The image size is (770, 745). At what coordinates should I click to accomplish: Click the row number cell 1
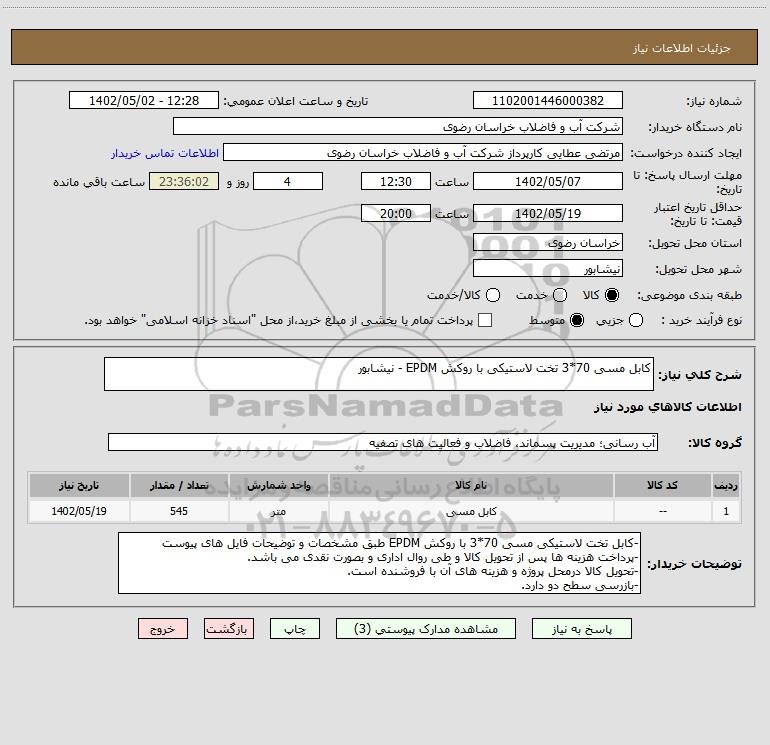point(726,511)
